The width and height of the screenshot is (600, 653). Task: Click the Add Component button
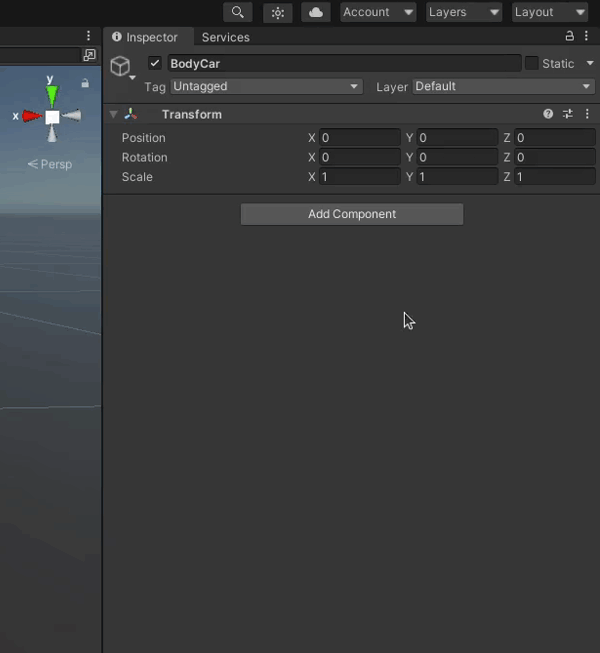[x=352, y=214]
